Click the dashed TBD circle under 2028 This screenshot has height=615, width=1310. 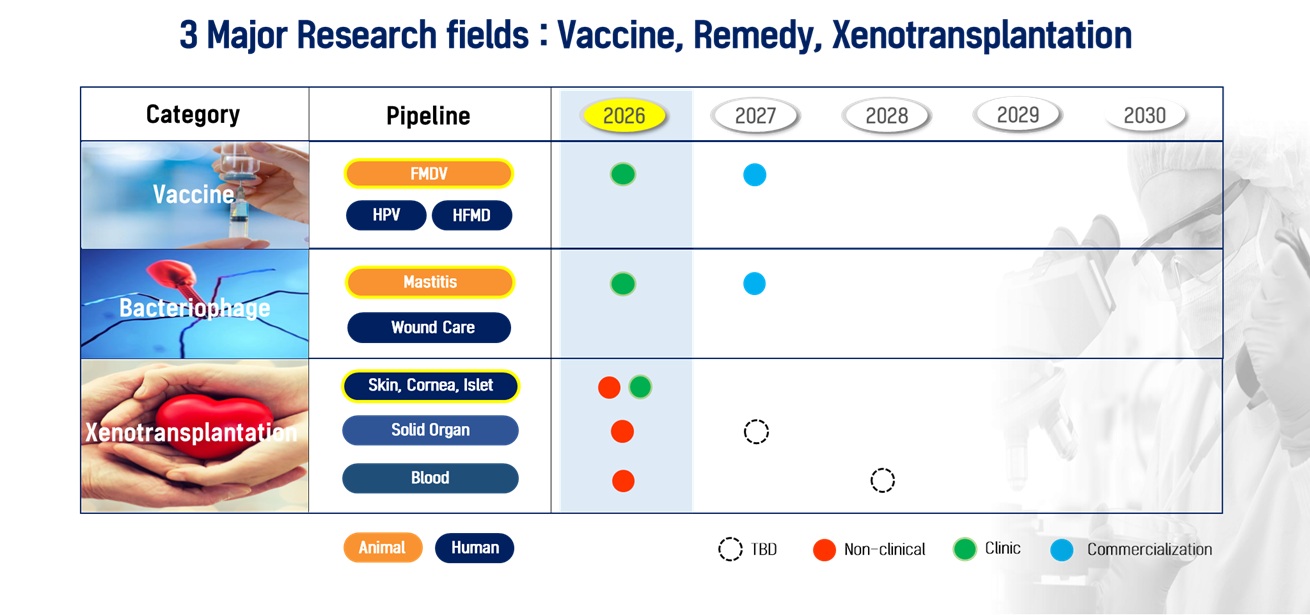click(882, 481)
